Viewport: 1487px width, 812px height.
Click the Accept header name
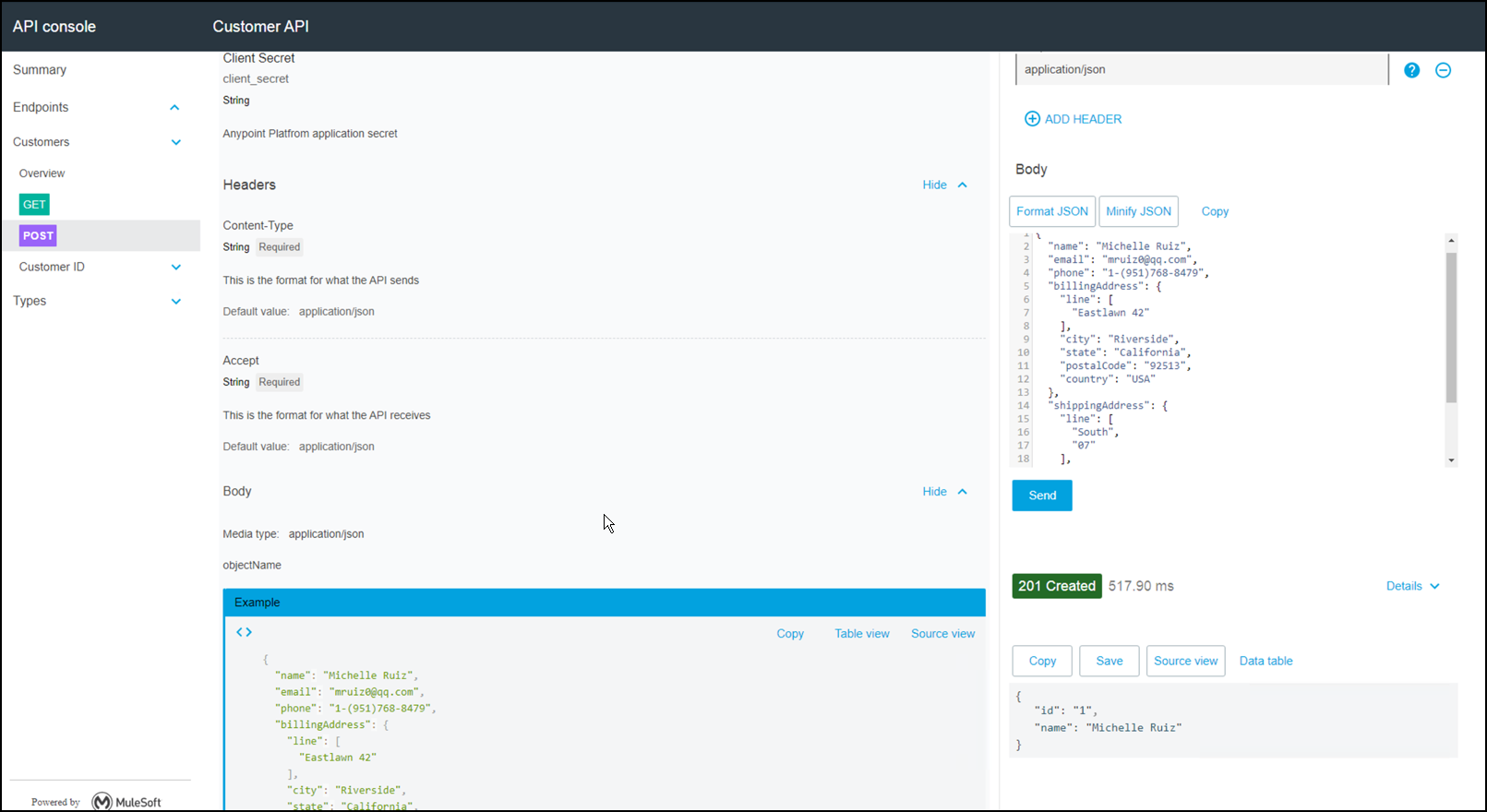pyautogui.click(x=241, y=361)
